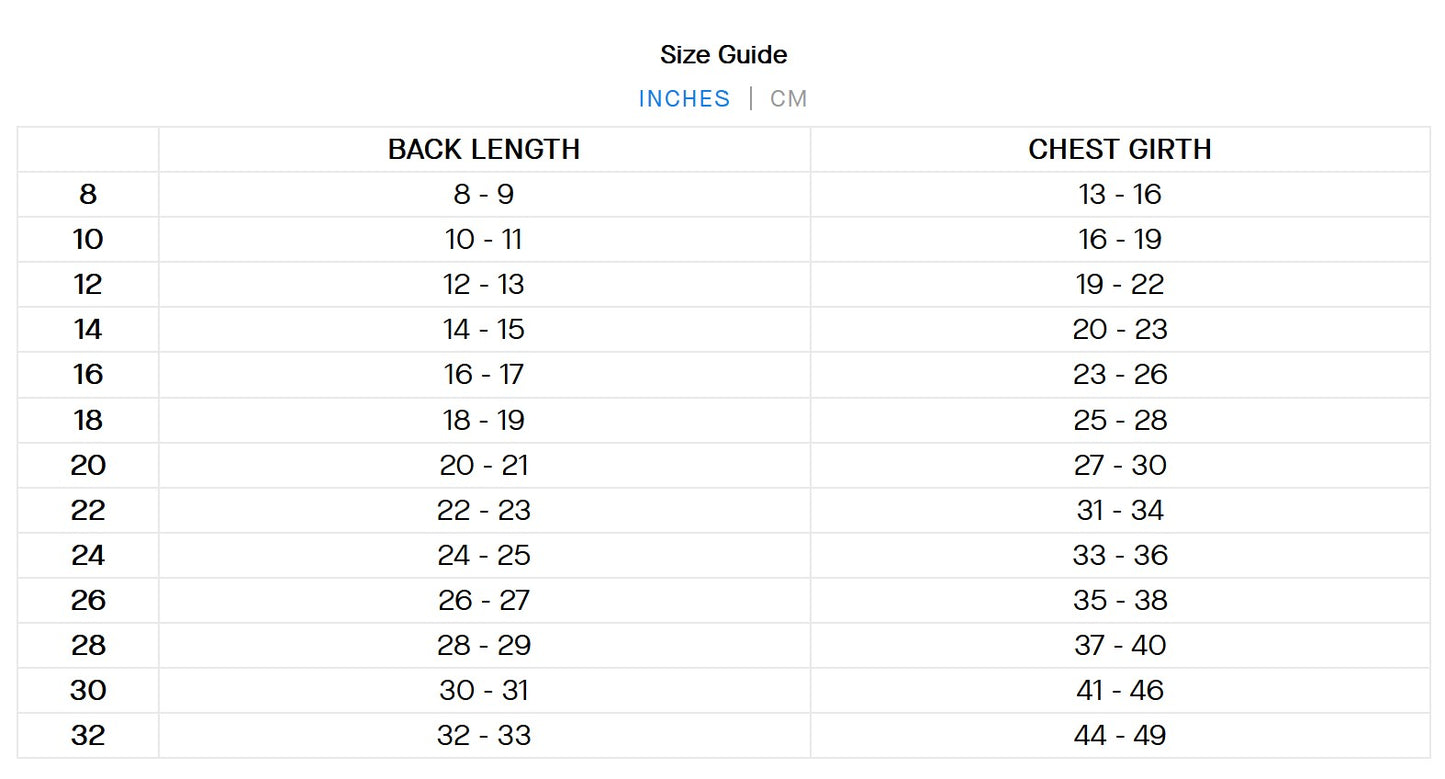
Task: Click the 25 - 28 chest girth cell
Action: (1120, 420)
